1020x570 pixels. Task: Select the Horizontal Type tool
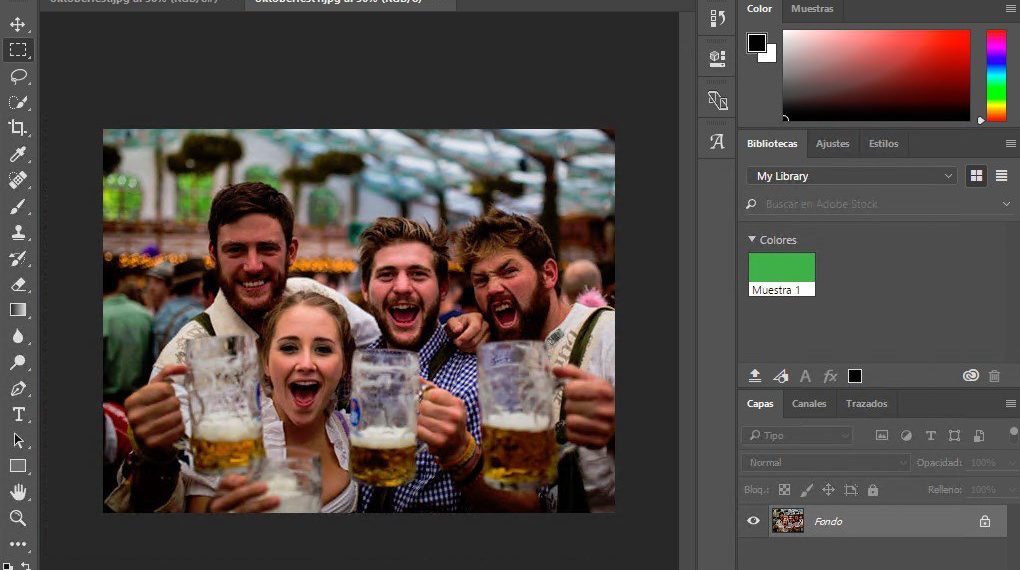tap(18, 414)
